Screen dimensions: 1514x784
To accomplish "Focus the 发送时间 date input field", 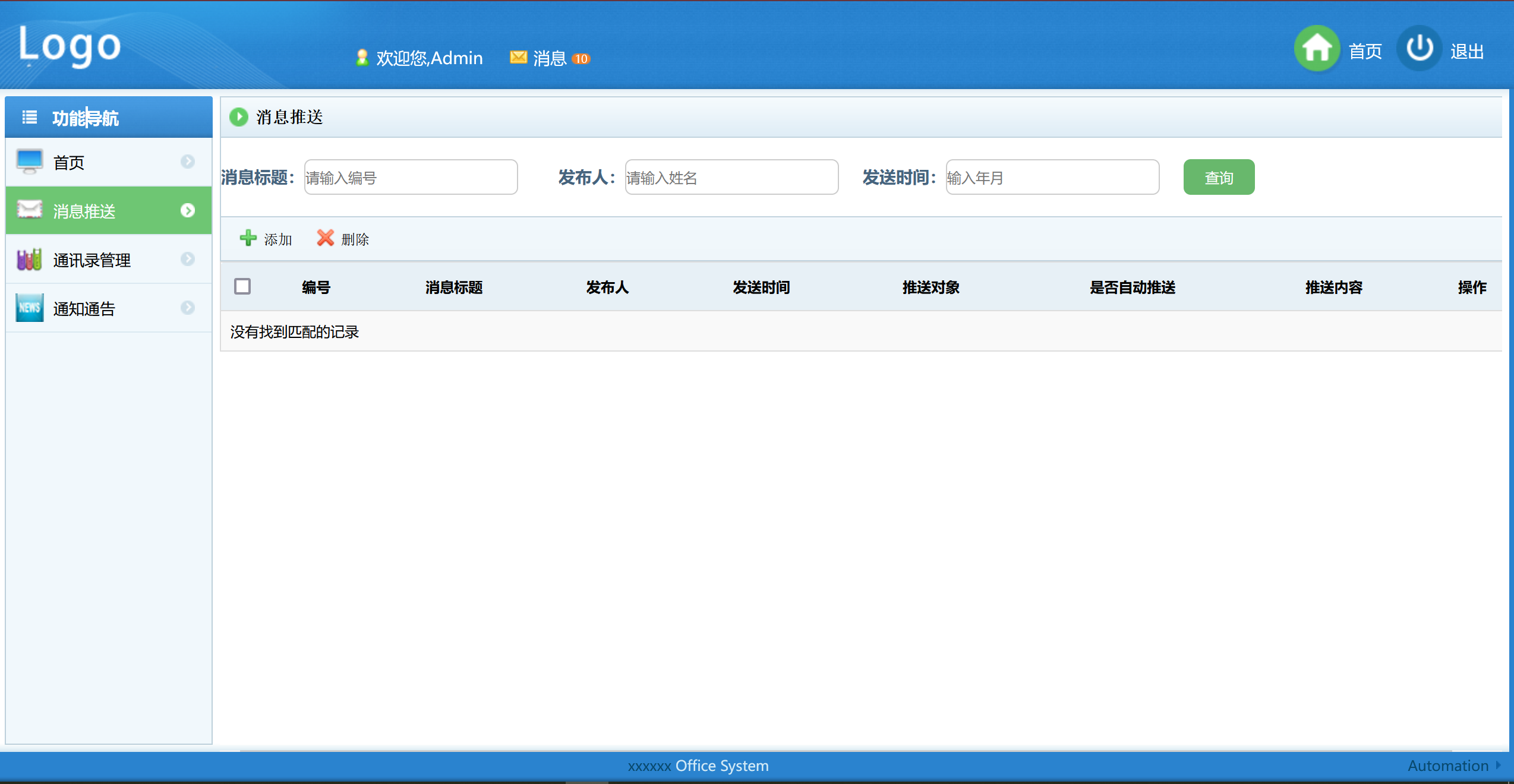I will tap(1052, 177).
